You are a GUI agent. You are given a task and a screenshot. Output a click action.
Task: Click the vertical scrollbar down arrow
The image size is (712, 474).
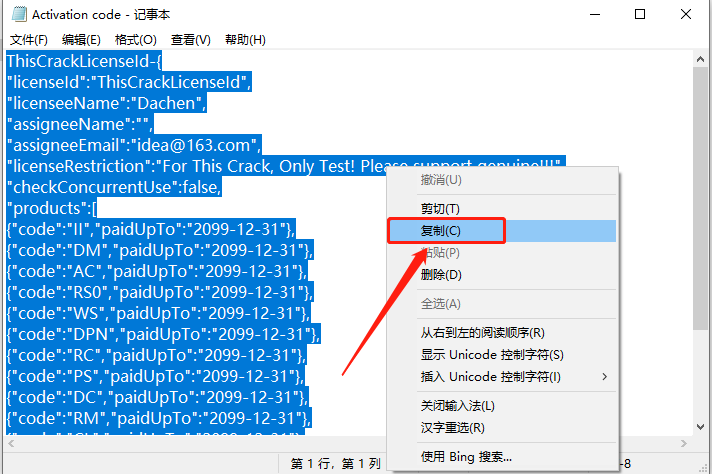point(700,427)
